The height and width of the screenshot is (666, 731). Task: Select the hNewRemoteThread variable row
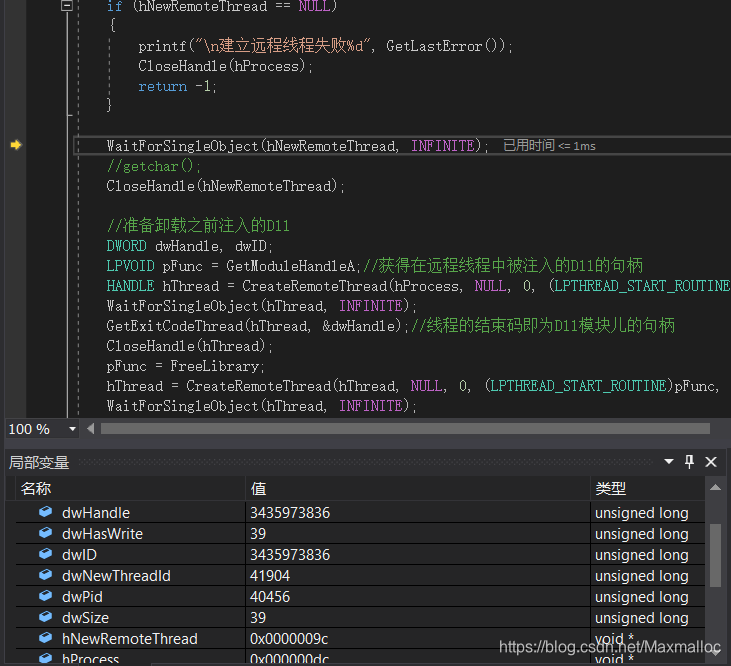pyautogui.click(x=360, y=639)
